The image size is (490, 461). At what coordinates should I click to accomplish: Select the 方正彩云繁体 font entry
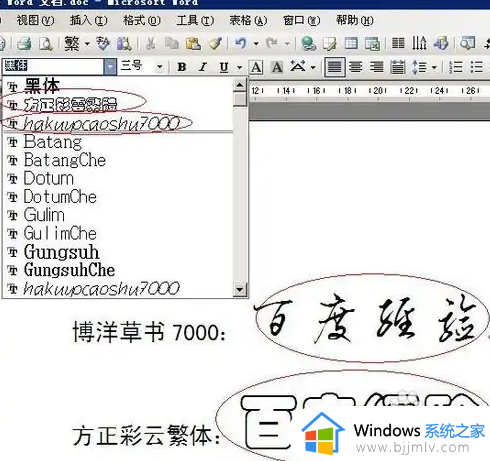tap(118, 105)
